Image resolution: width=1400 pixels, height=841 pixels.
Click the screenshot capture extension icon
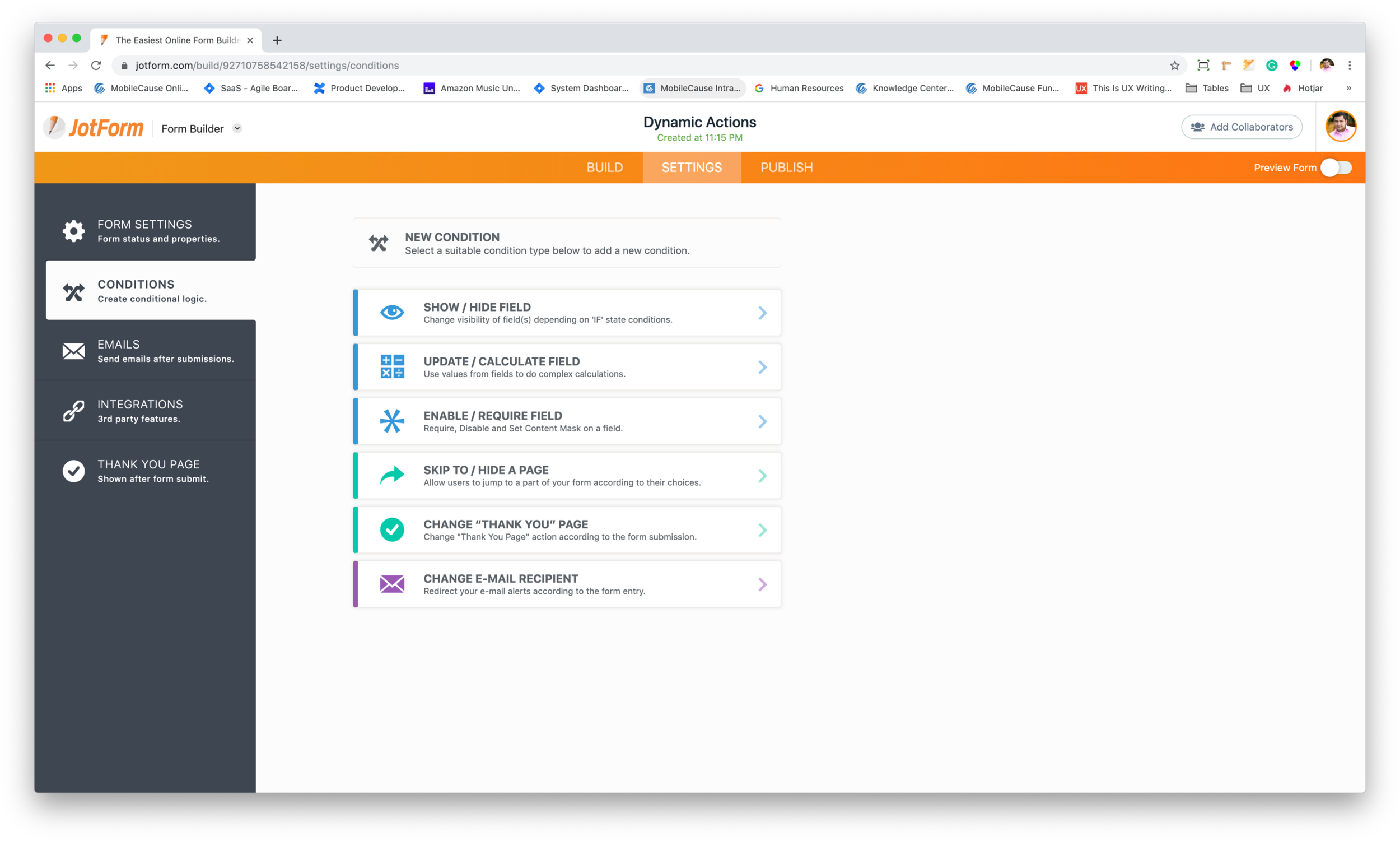(x=1203, y=65)
